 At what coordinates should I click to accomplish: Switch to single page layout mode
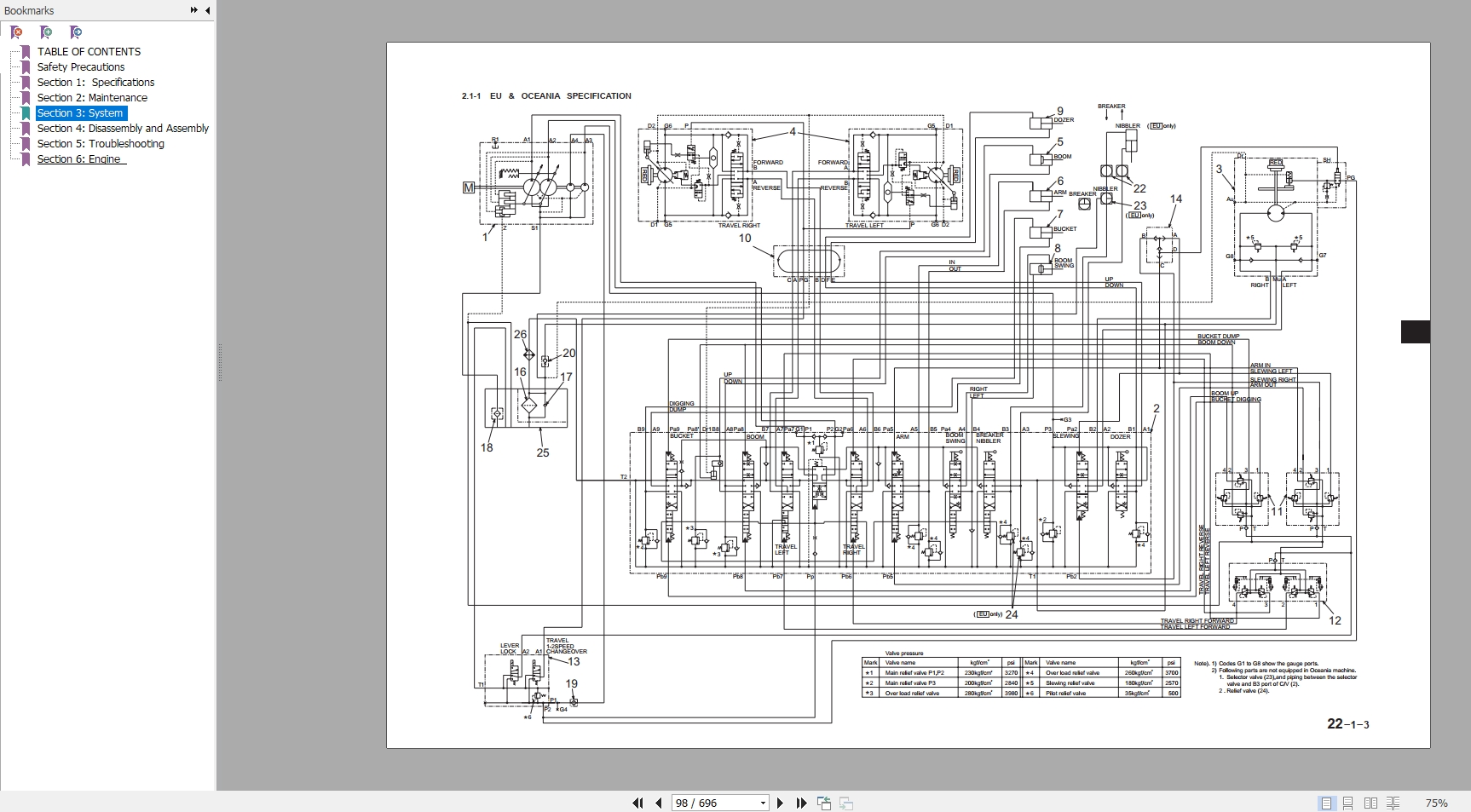[1326, 803]
